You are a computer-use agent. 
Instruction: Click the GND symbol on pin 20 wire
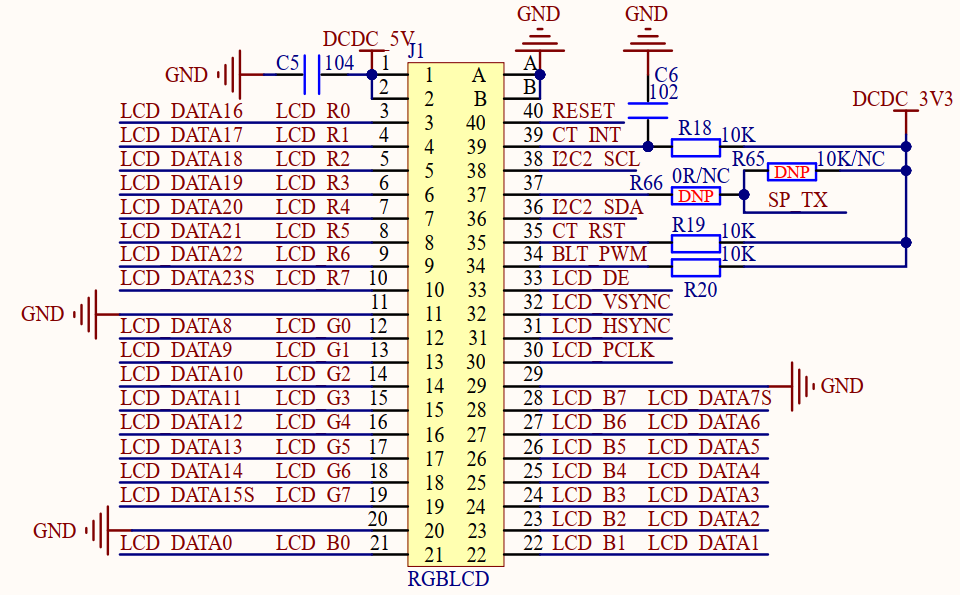tap(98, 531)
